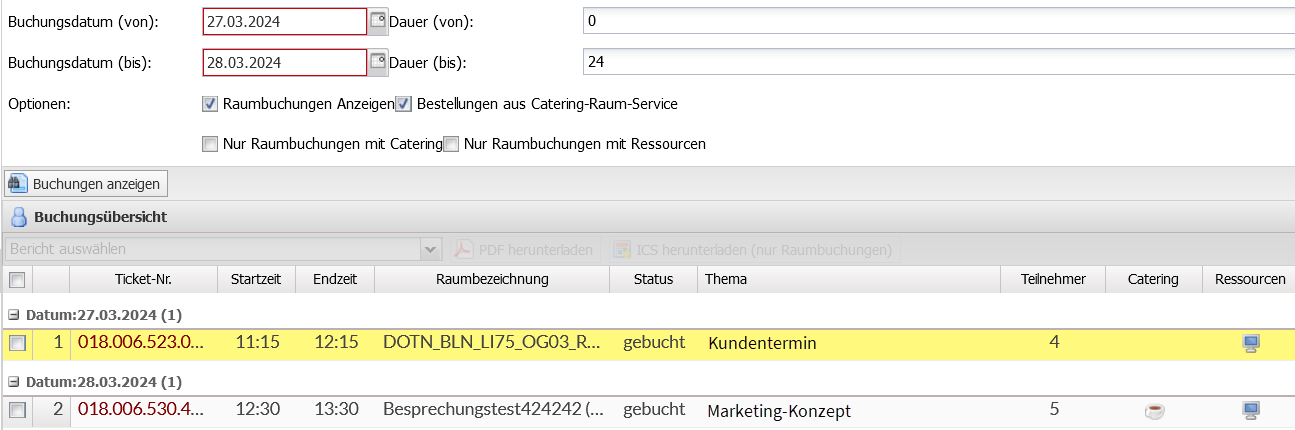Sort by the Raumbezeichnung column header
The height and width of the screenshot is (430, 1295).
(x=492, y=279)
